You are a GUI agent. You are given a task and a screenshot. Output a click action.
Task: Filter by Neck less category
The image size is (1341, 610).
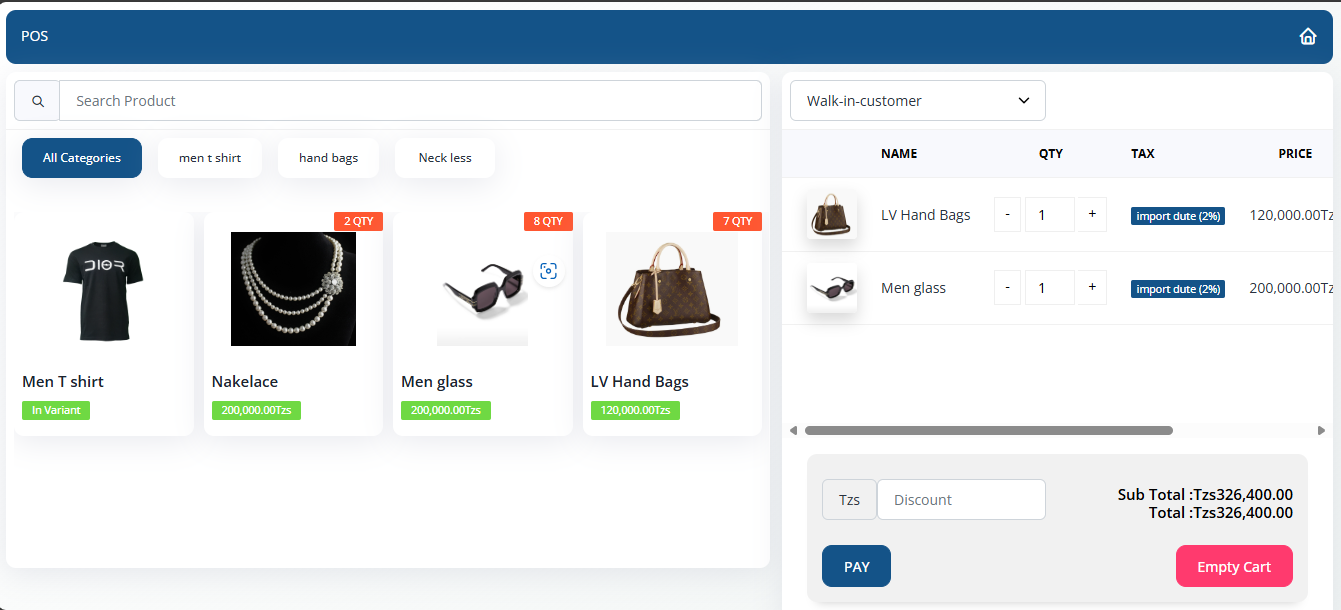pos(445,158)
